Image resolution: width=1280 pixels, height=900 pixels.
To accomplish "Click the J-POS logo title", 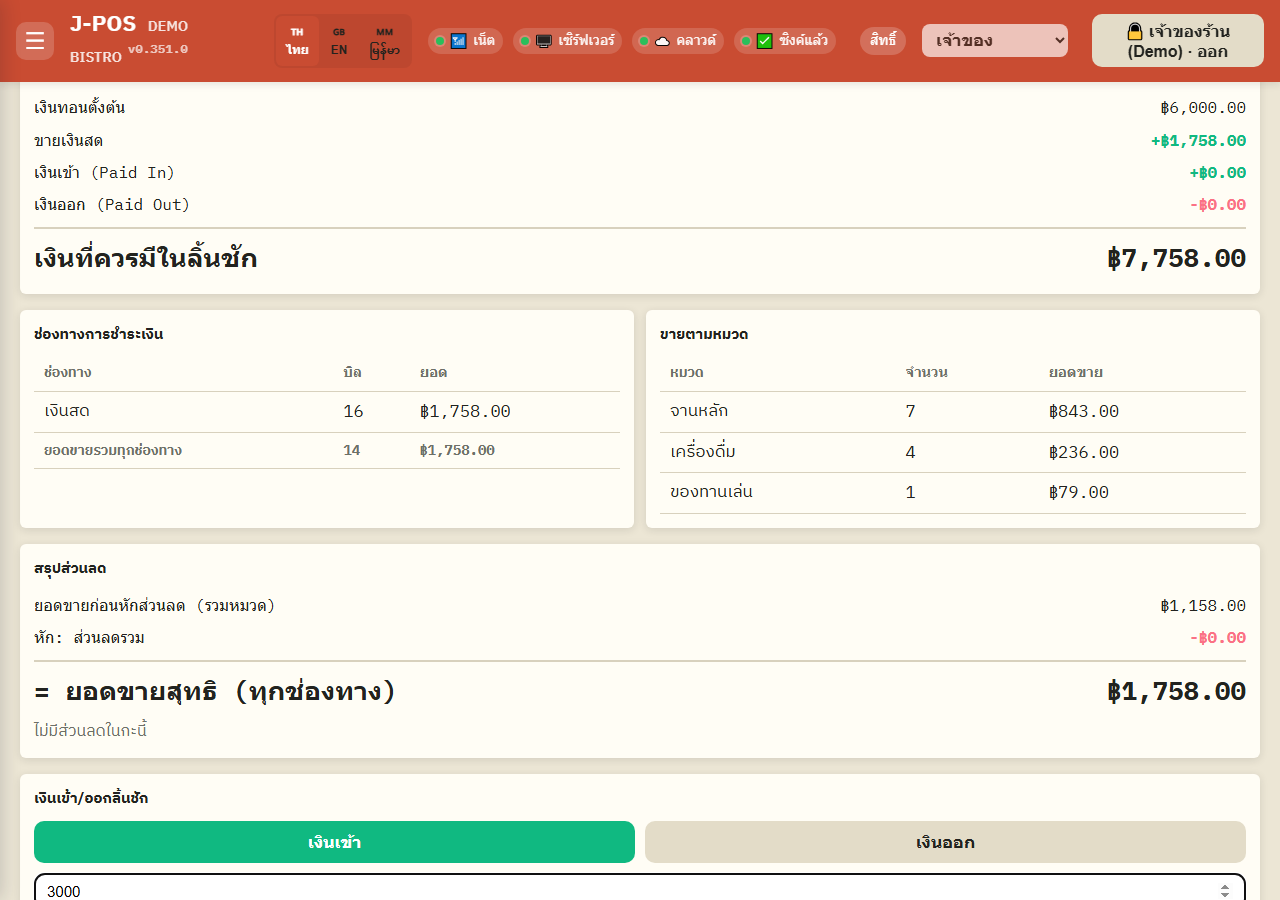I will pyautogui.click(x=103, y=24).
